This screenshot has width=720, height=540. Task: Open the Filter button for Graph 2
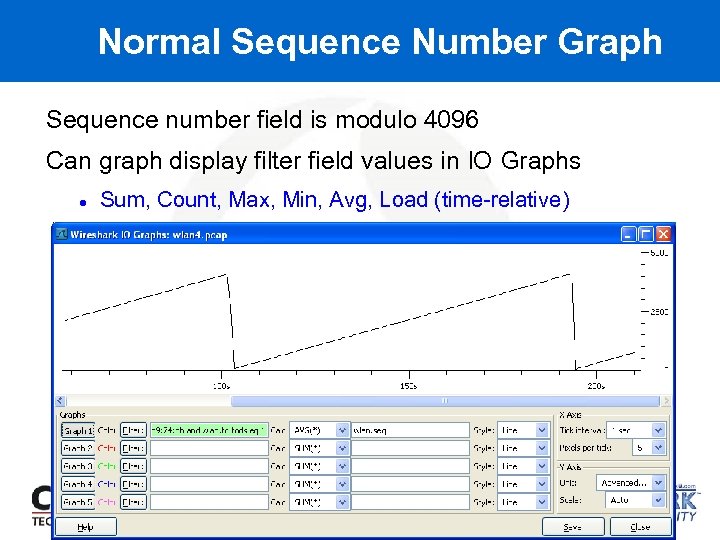[x=133, y=448]
